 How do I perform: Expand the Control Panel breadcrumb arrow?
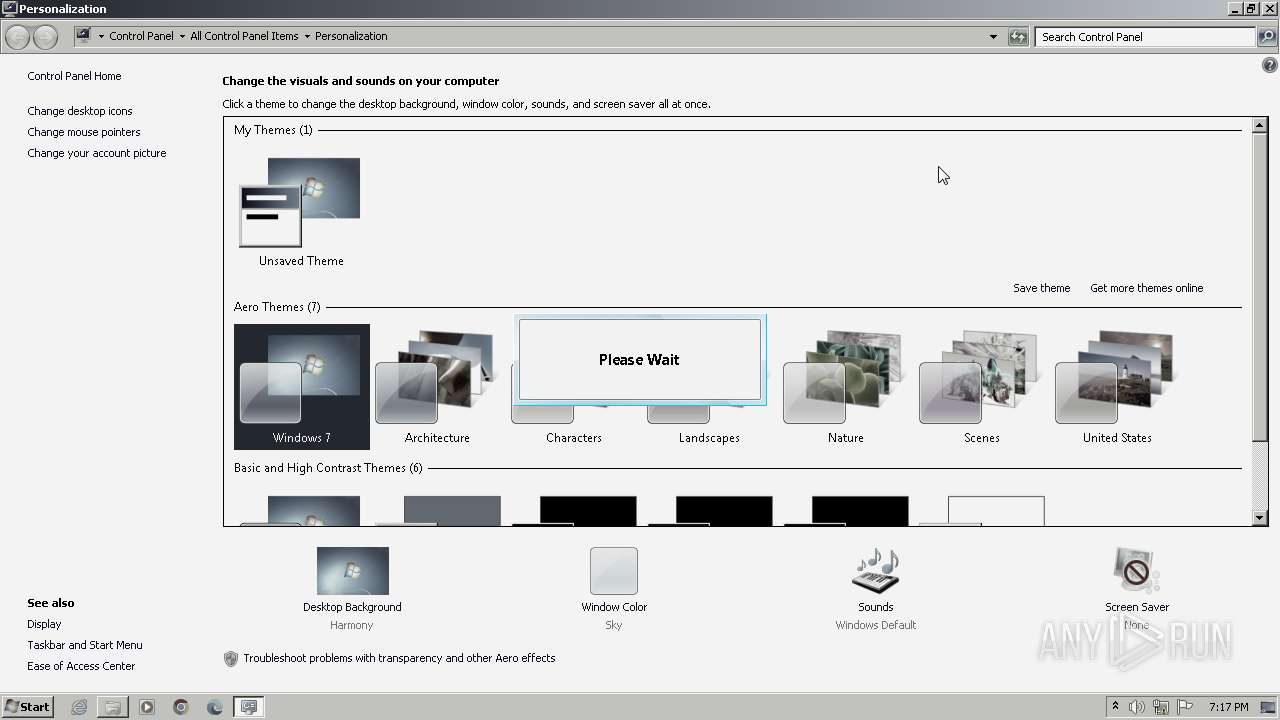coord(182,37)
